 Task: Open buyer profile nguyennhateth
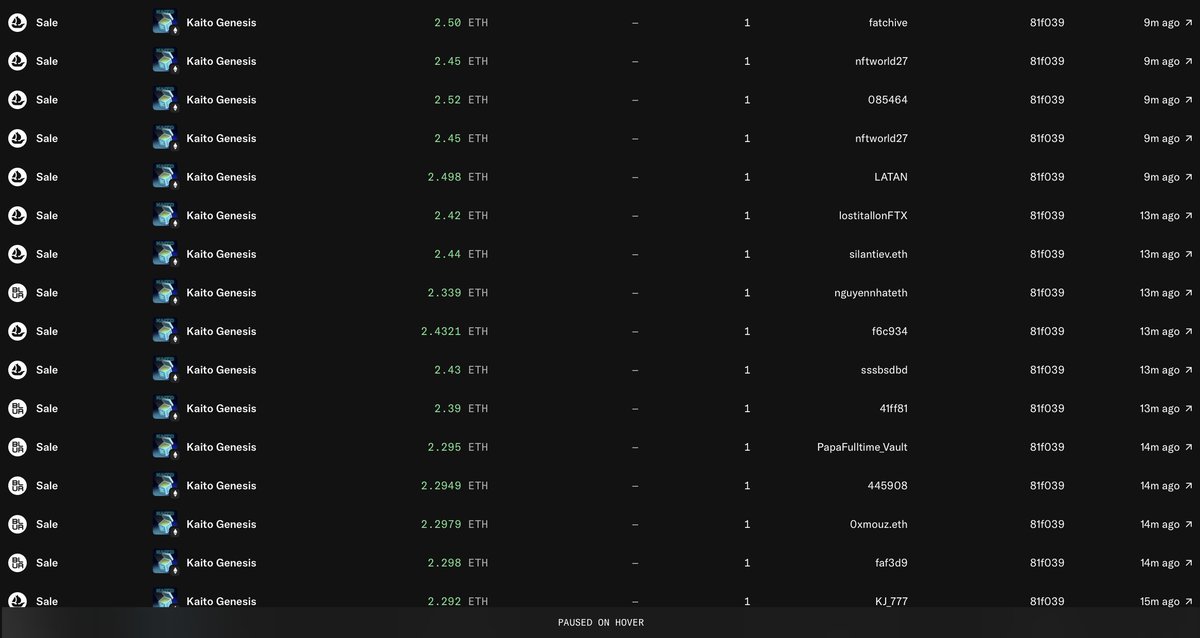pos(870,293)
